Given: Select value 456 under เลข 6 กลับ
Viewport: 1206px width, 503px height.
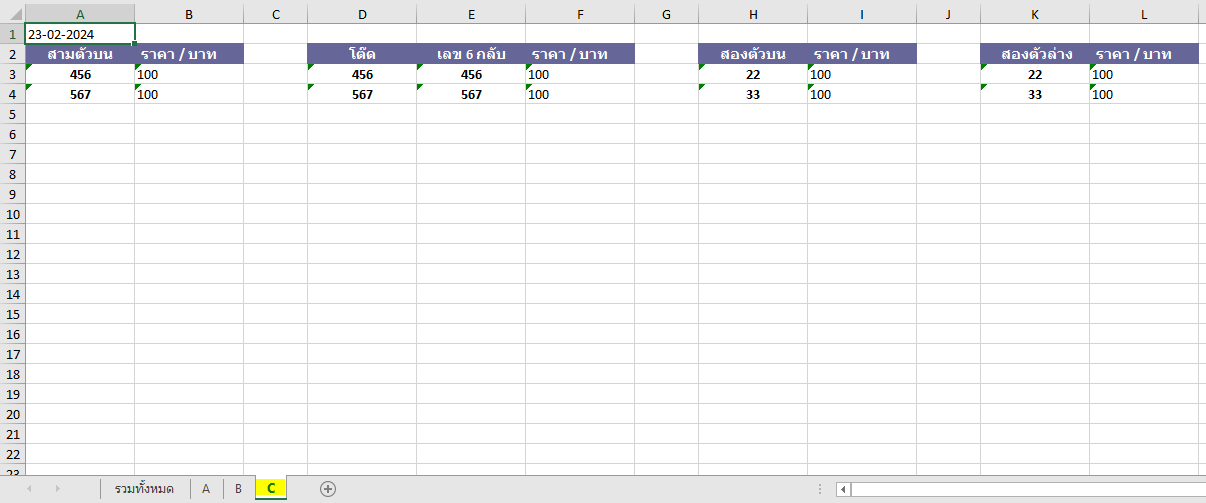Looking at the screenshot, I should [x=471, y=74].
